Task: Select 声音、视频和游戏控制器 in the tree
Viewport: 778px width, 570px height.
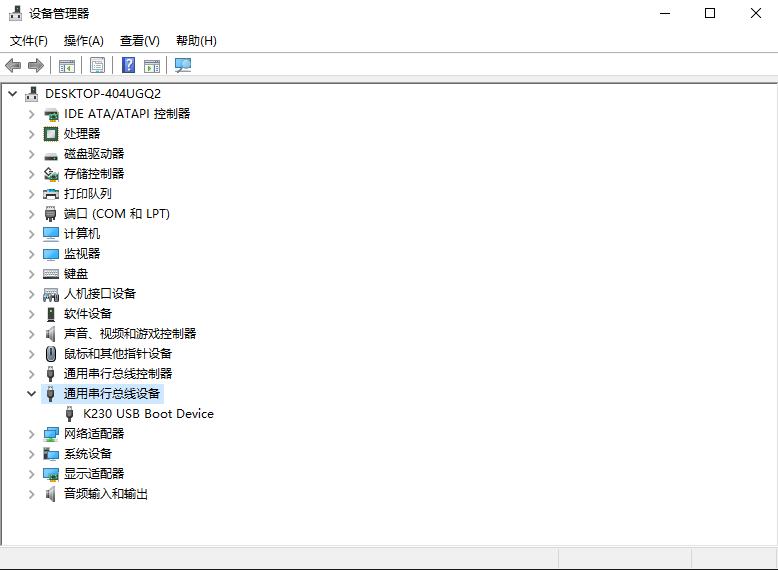Action: [130, 334]
